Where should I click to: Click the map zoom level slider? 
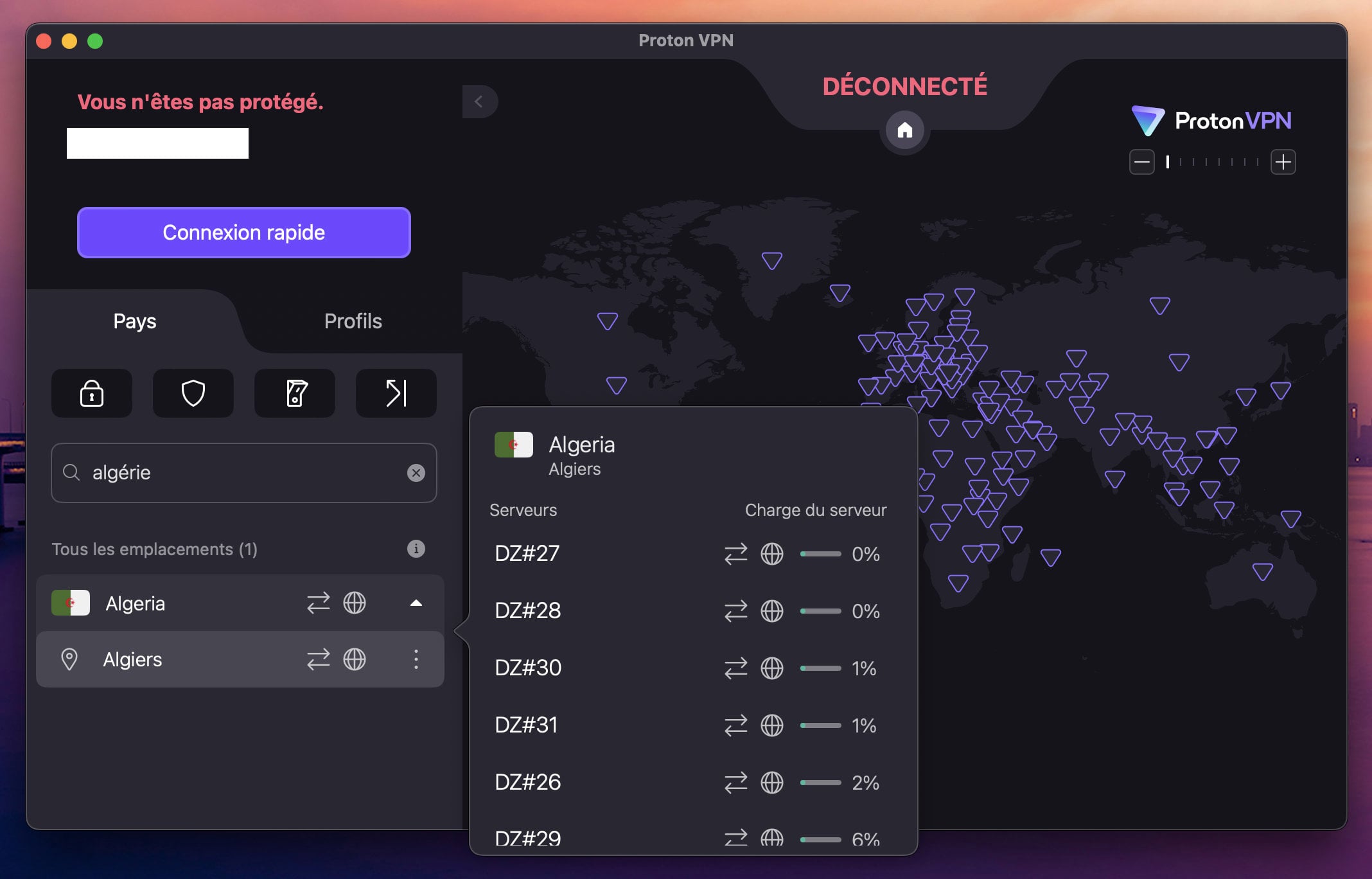click(1213, 162)
